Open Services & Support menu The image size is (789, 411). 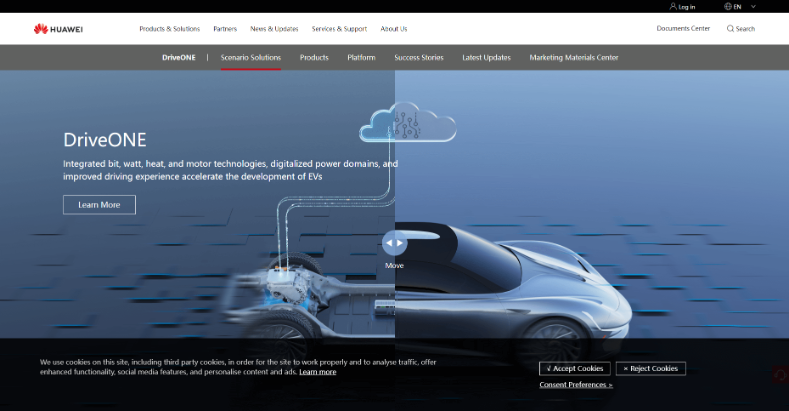(x=339, y=29)
